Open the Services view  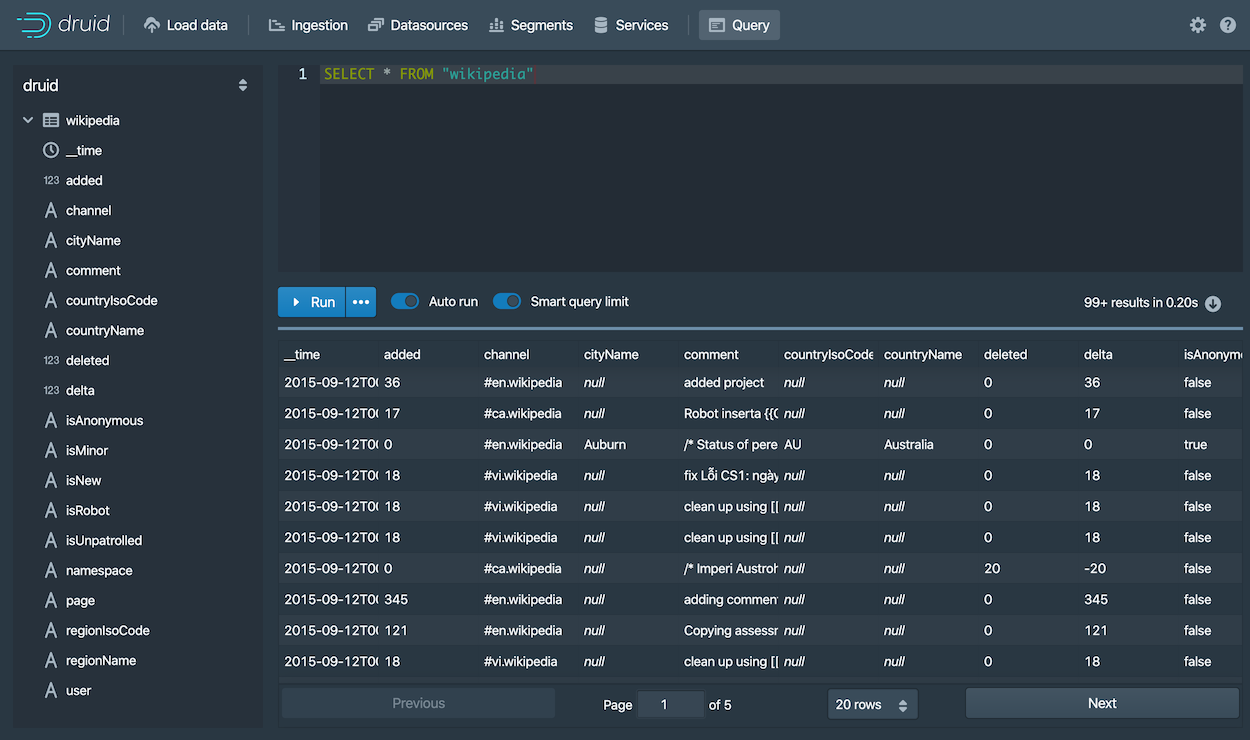631,25
